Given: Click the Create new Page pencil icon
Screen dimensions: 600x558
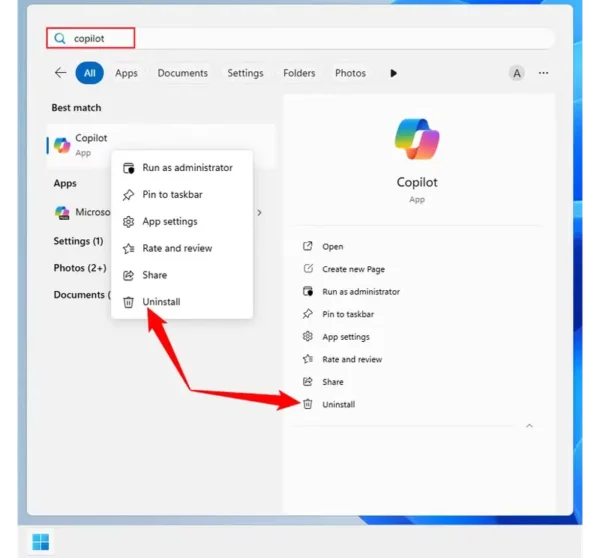Looking at the screenshot, I should 308,268.
